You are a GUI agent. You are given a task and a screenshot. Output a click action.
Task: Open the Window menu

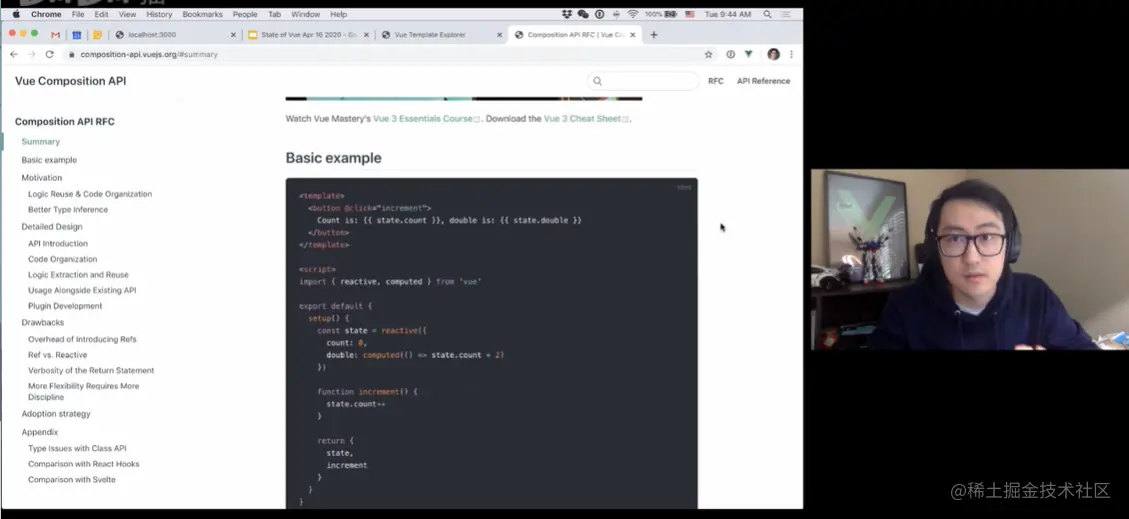coord(306,14)
